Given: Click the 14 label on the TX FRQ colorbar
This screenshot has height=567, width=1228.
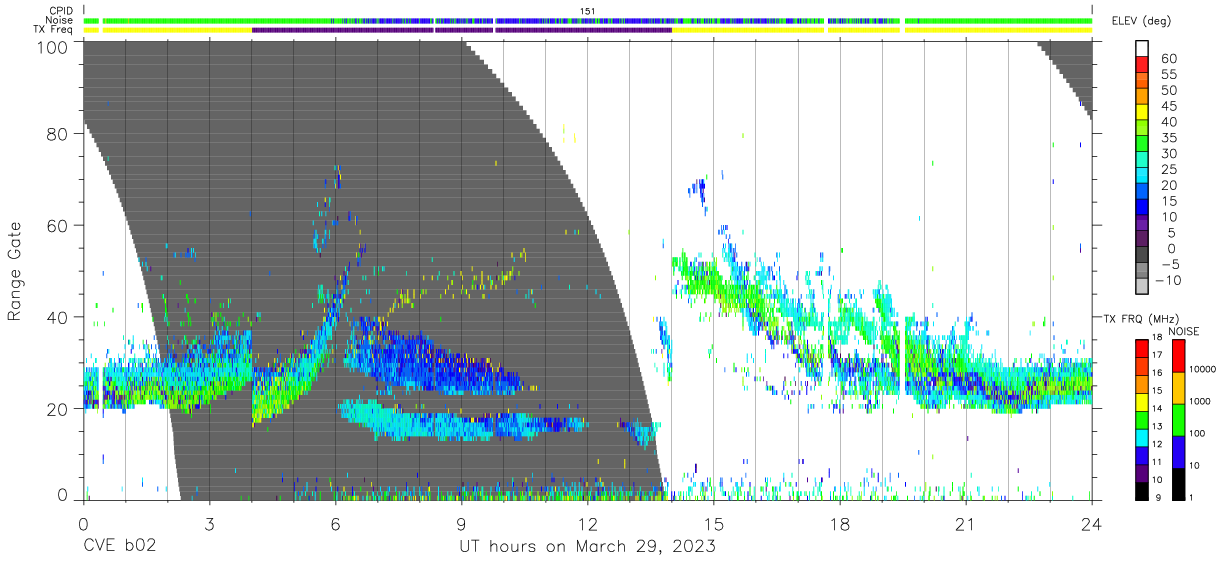Looking at the screenshot, I should (1156, 410).
